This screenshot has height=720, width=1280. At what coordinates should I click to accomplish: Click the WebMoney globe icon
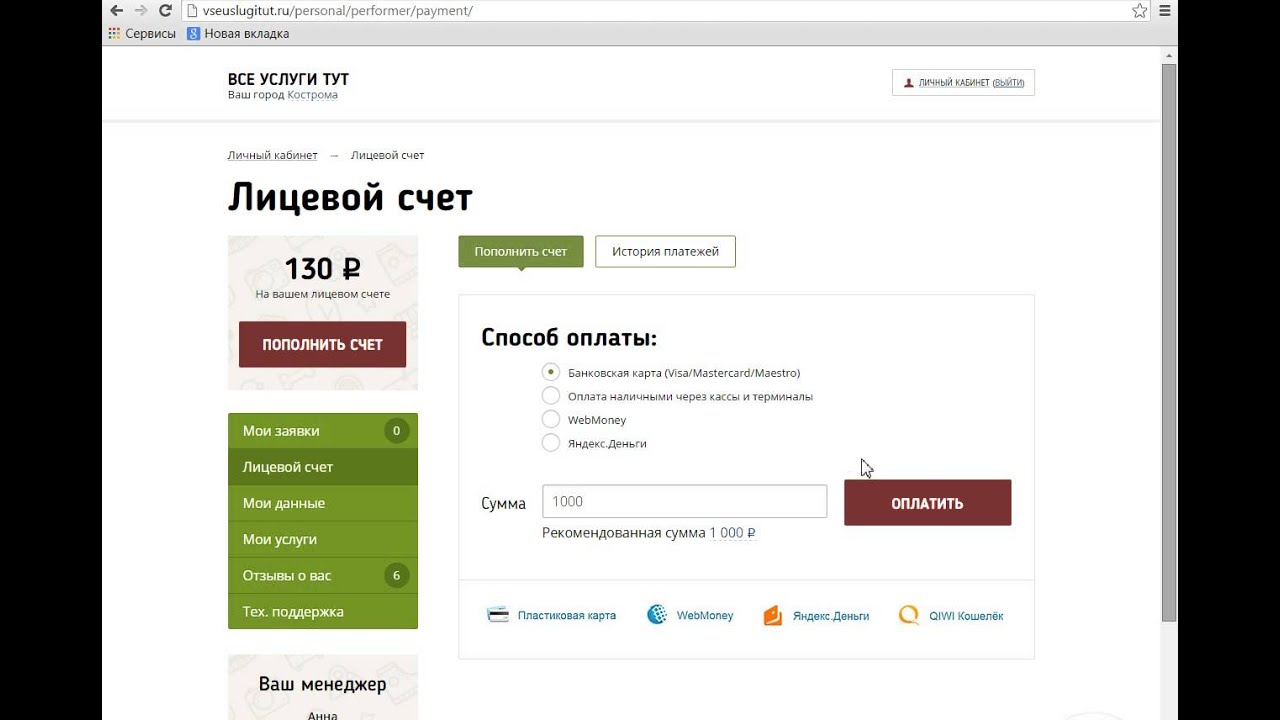(x=657, y=615)
